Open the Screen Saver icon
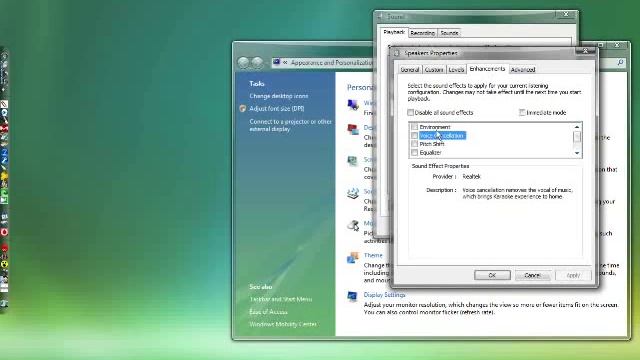Viewport: 640px width, 360px height. pos(353,161)
